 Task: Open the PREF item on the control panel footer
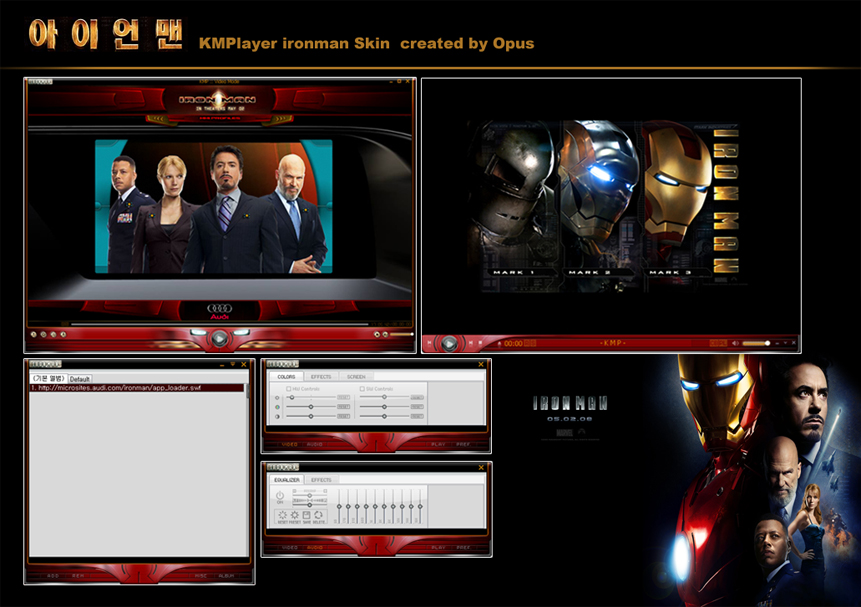pyautogui.click(x=463, y=444)
